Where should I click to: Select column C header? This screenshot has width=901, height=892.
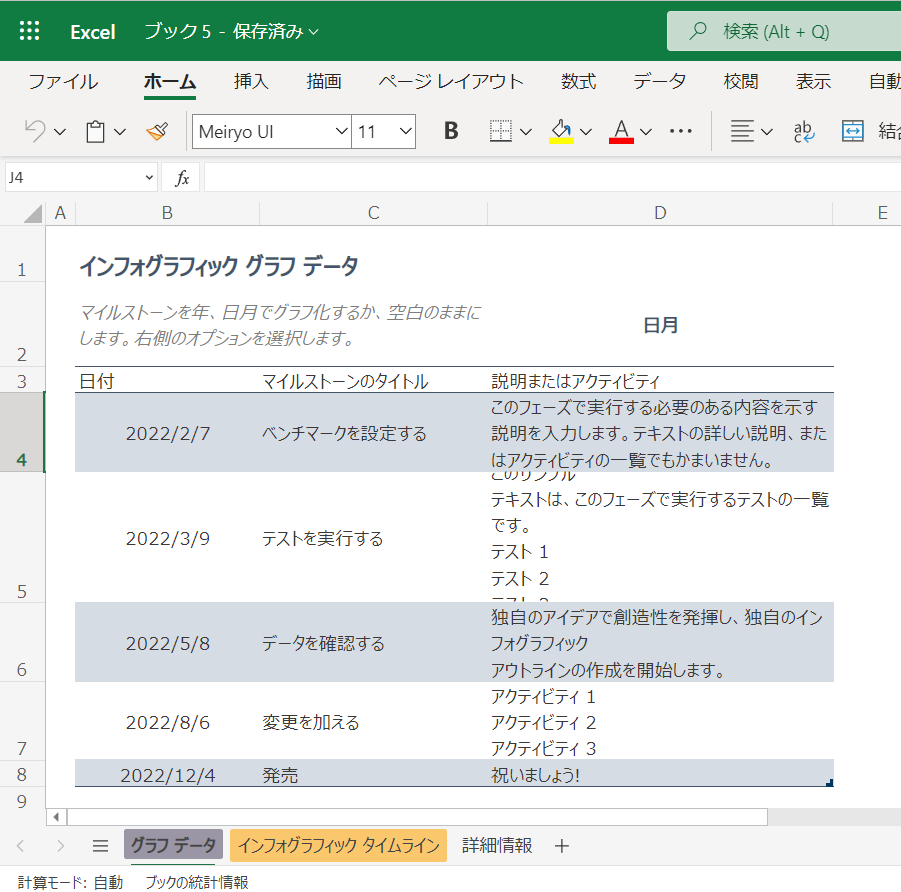[374, 213]
